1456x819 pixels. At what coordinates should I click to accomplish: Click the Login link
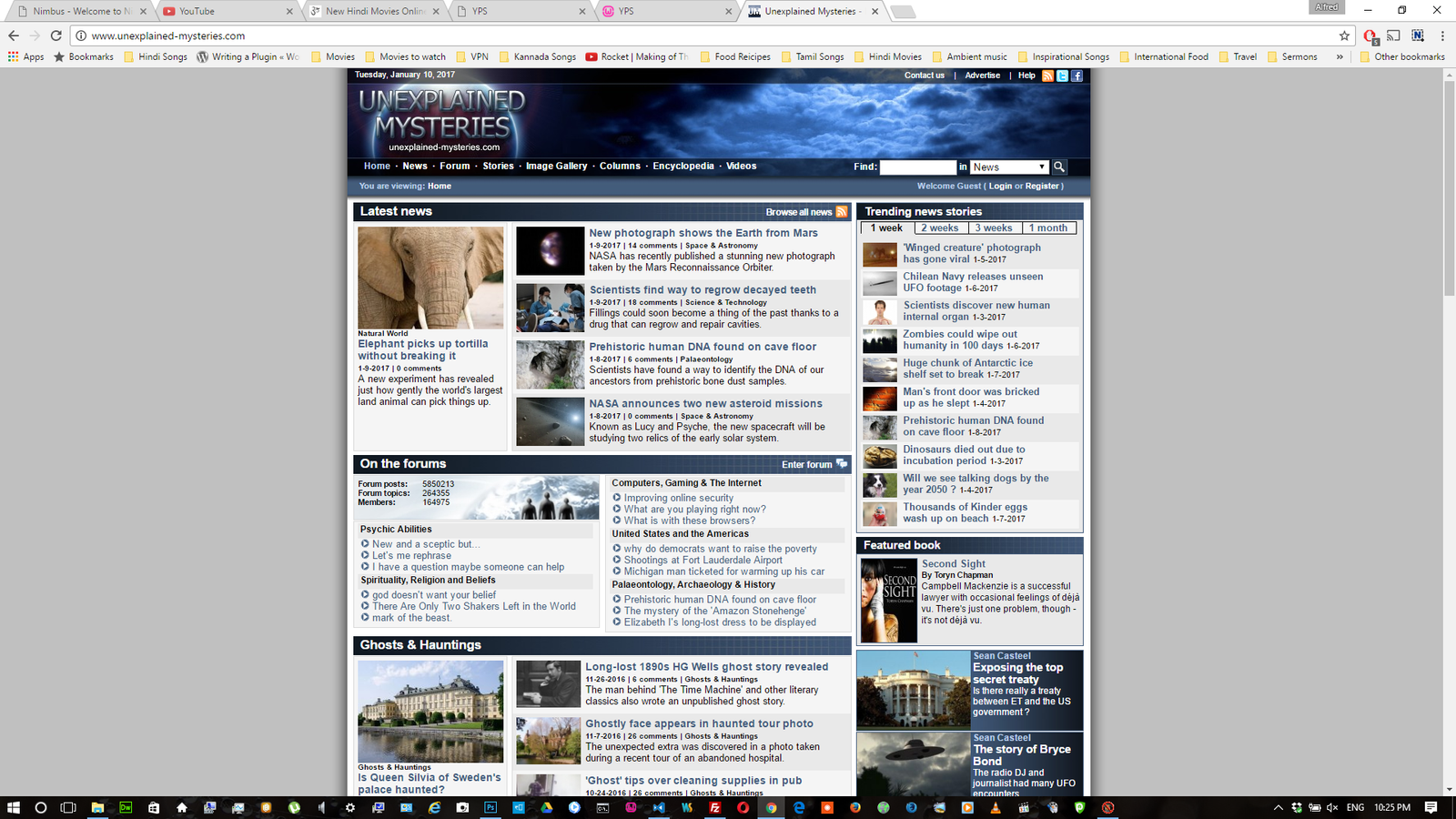(x=1000, y=187)
